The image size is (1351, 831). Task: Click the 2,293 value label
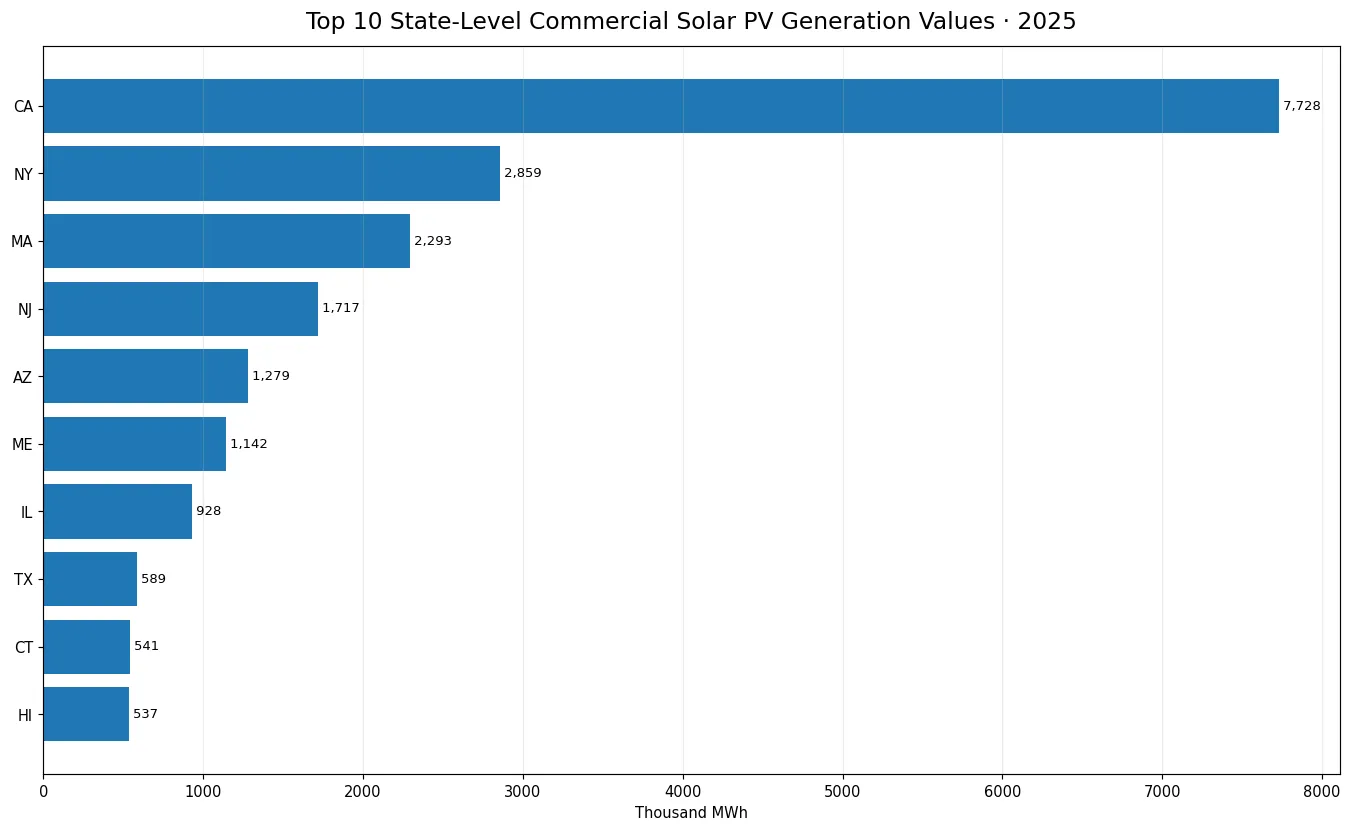coord(433,241)
